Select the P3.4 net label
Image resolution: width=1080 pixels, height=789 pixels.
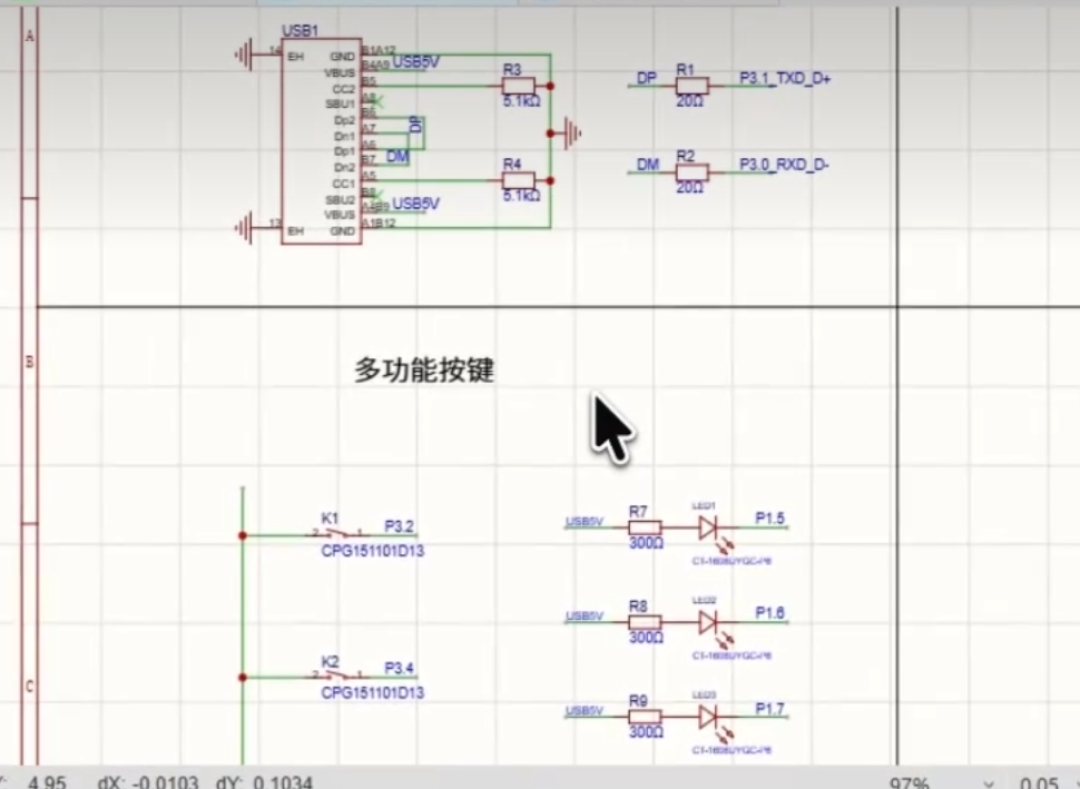click(399, 669)
